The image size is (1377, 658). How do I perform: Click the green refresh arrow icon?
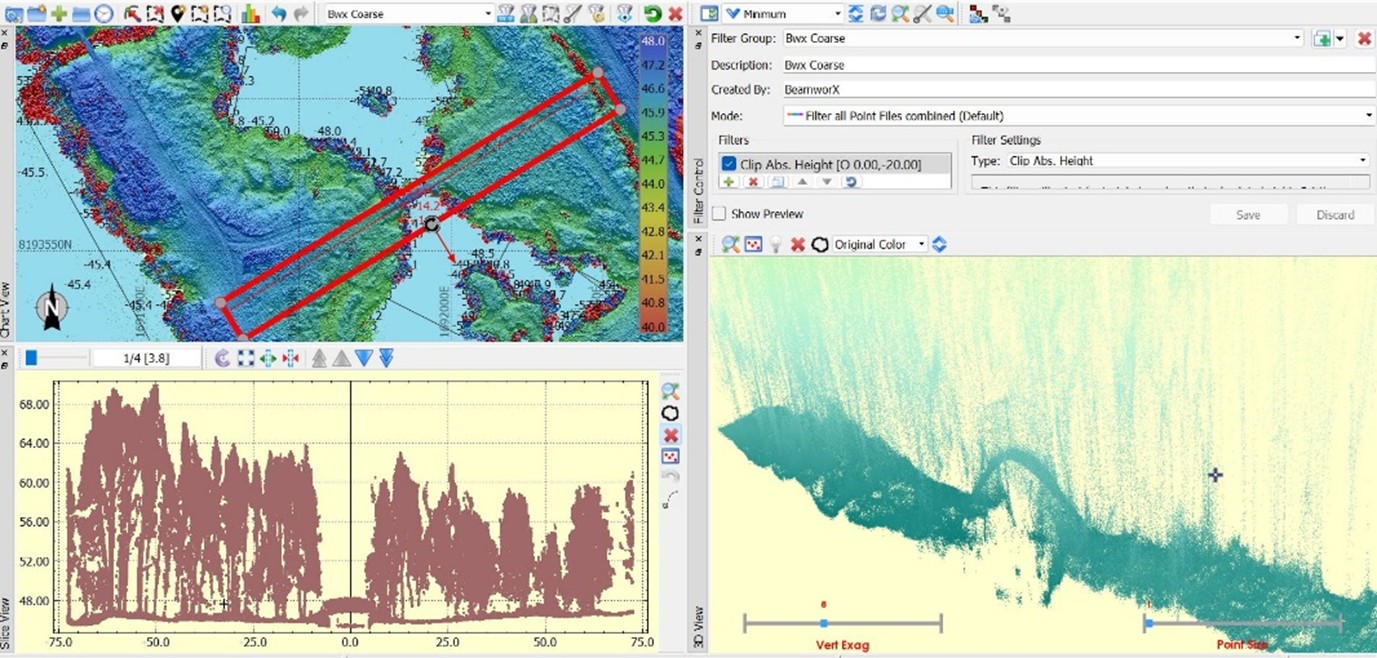click(652, 14)
